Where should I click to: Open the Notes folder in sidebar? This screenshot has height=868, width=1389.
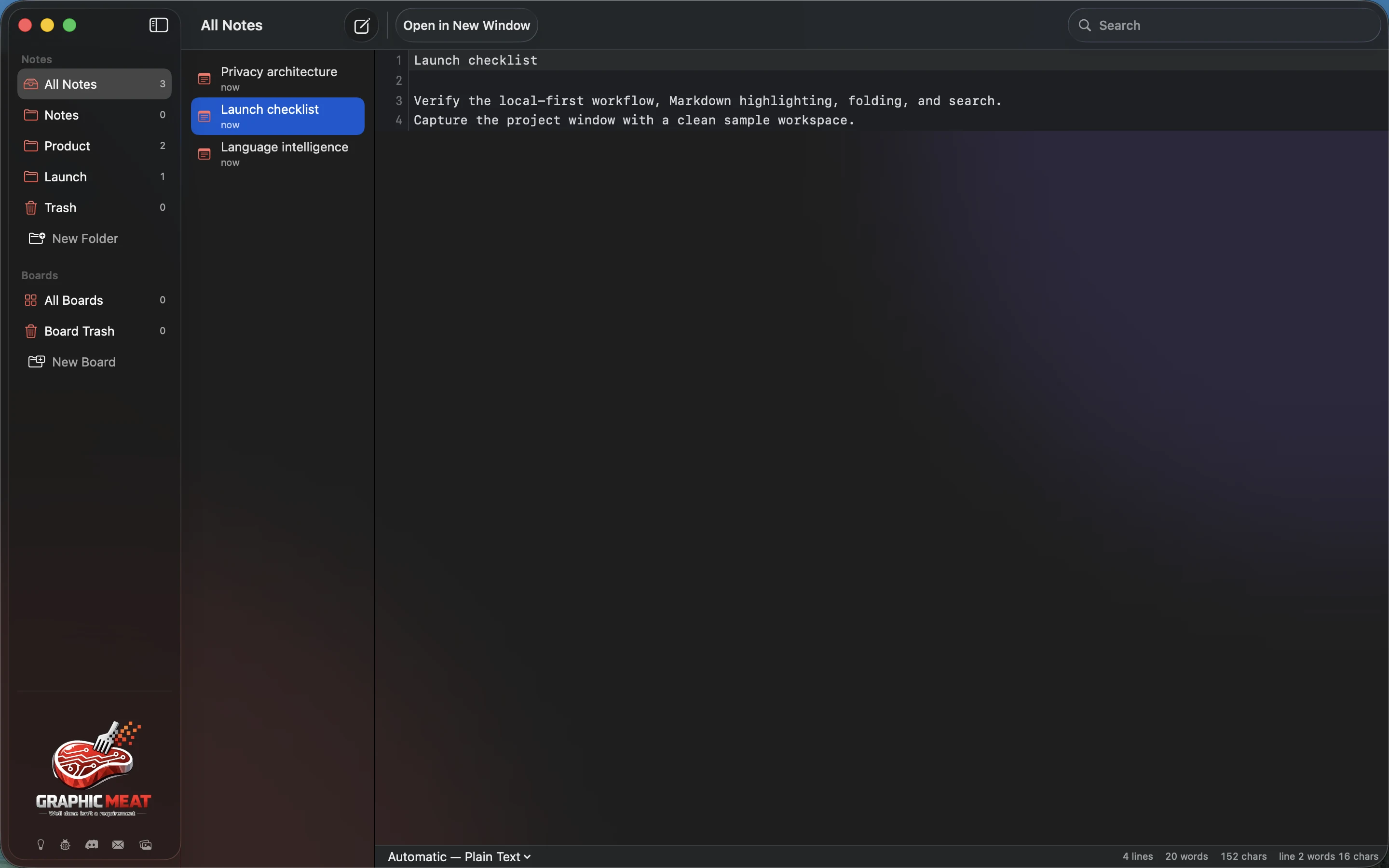coord(95,115)
